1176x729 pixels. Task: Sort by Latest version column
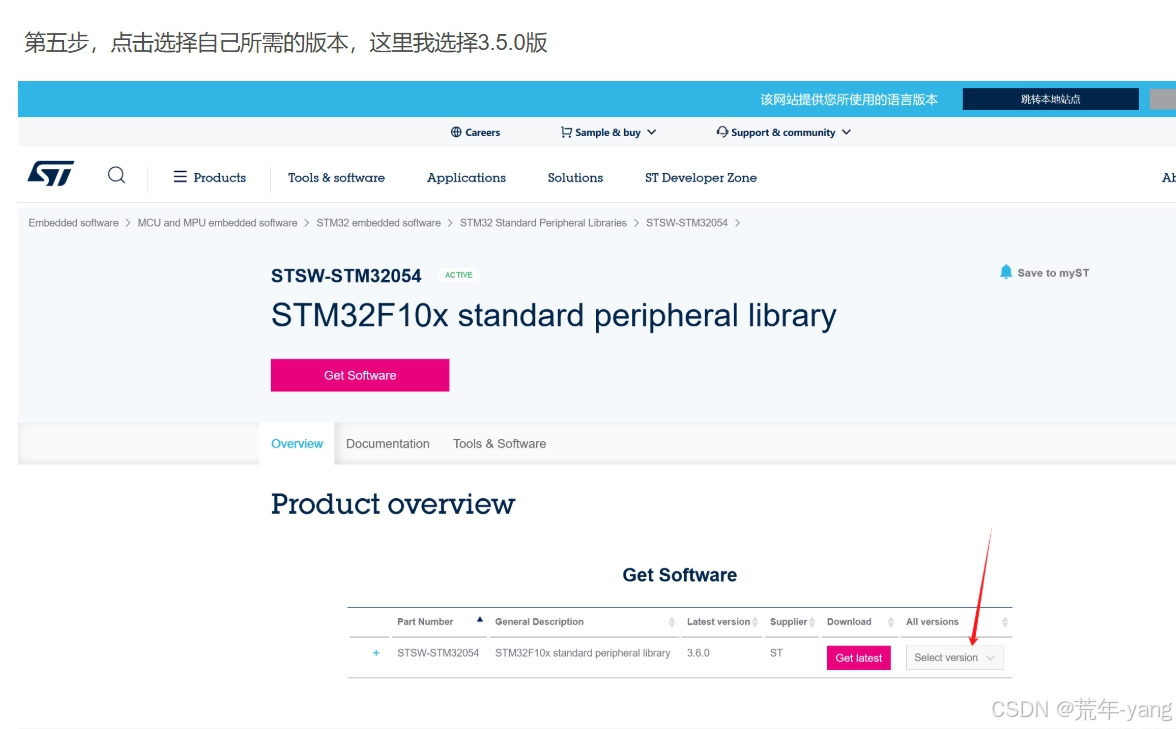[722, 622]
